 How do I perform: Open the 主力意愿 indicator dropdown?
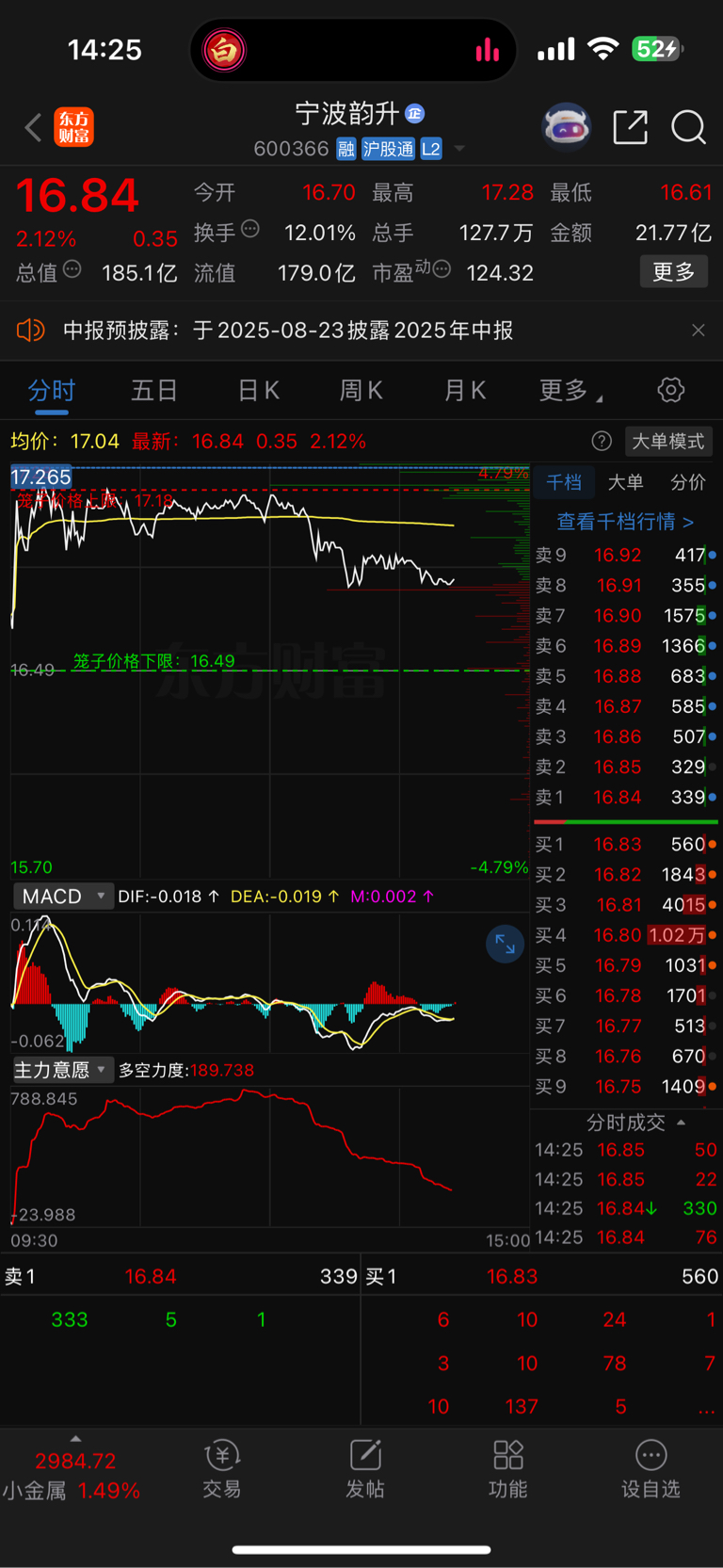click(63, 1070)
